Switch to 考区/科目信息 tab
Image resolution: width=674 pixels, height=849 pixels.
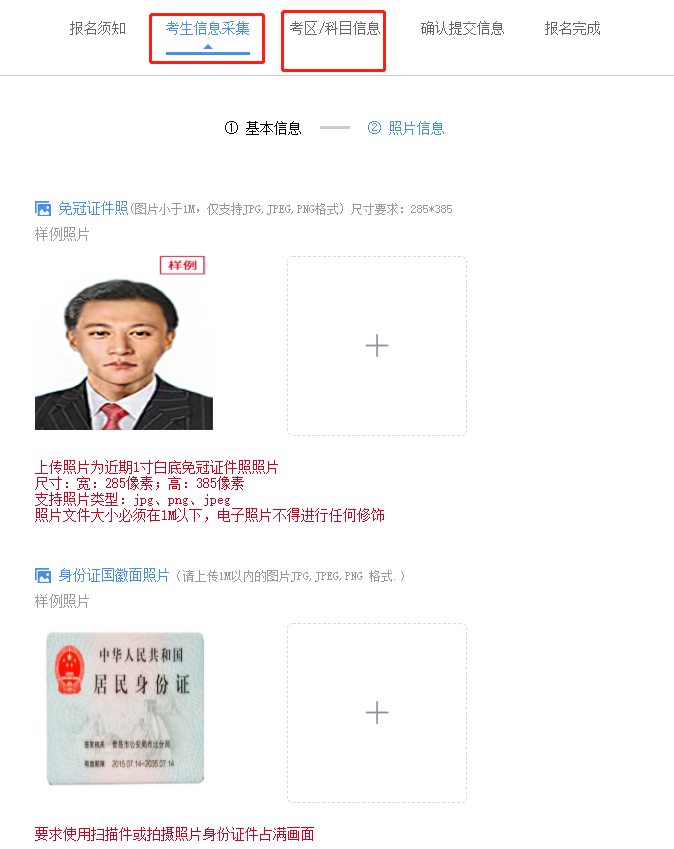tap(335, 28)
